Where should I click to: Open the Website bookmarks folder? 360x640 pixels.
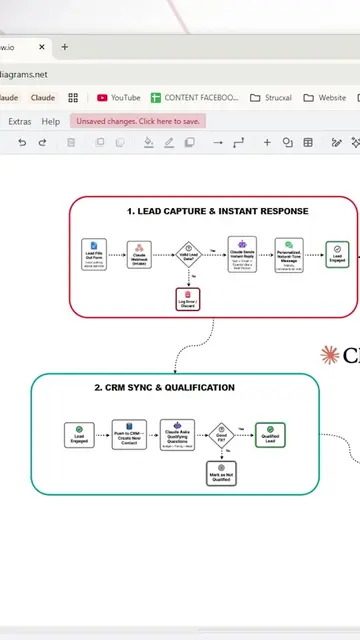(325, 98)
